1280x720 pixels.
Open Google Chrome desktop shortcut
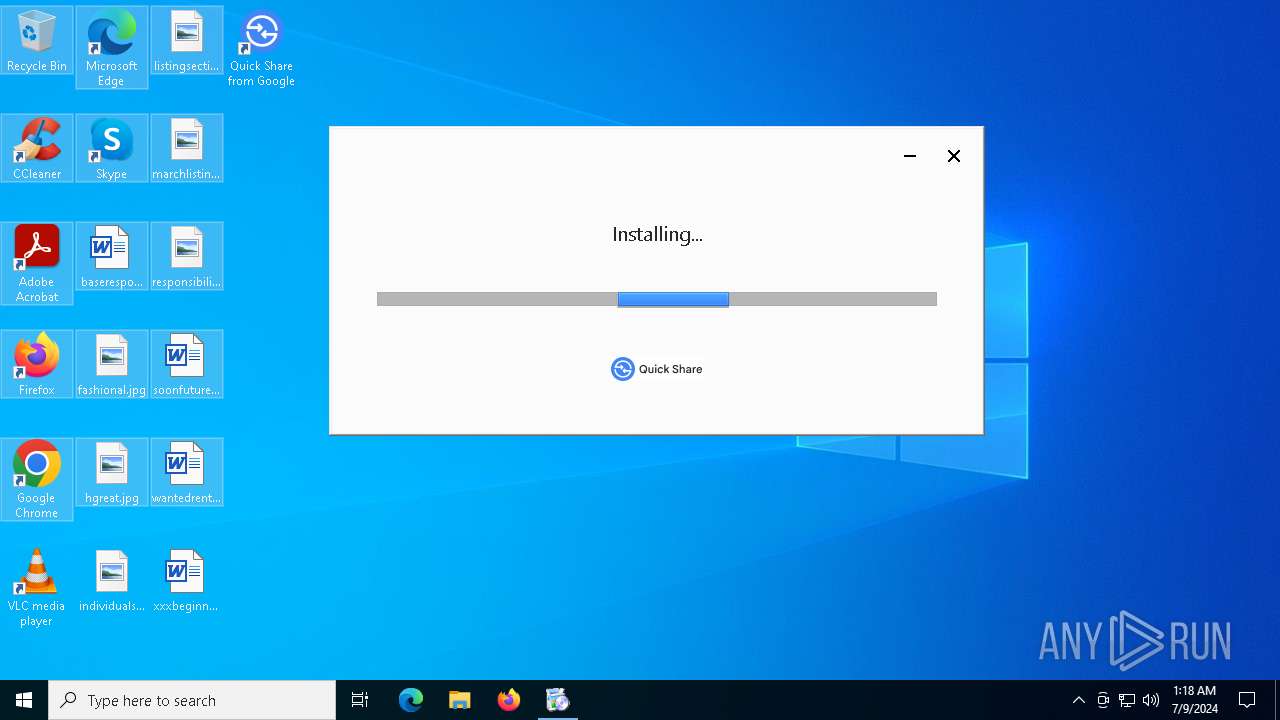click(x=37, y=479)
